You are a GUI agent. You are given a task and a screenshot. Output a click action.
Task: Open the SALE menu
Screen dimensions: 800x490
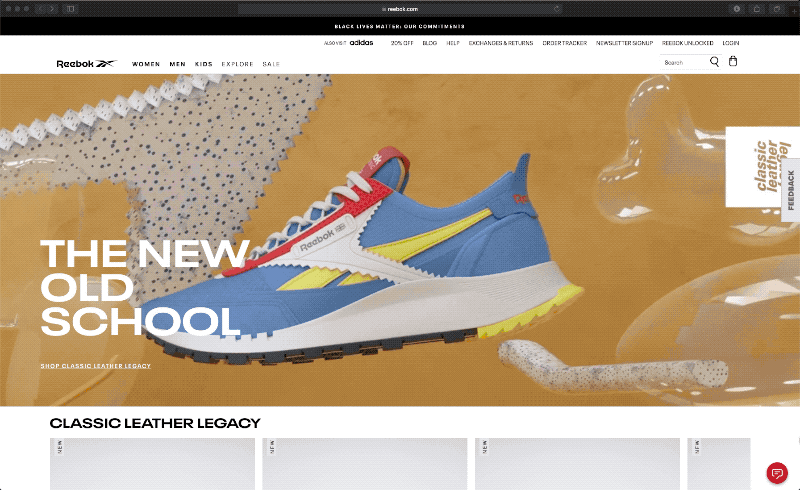(271, 64)
